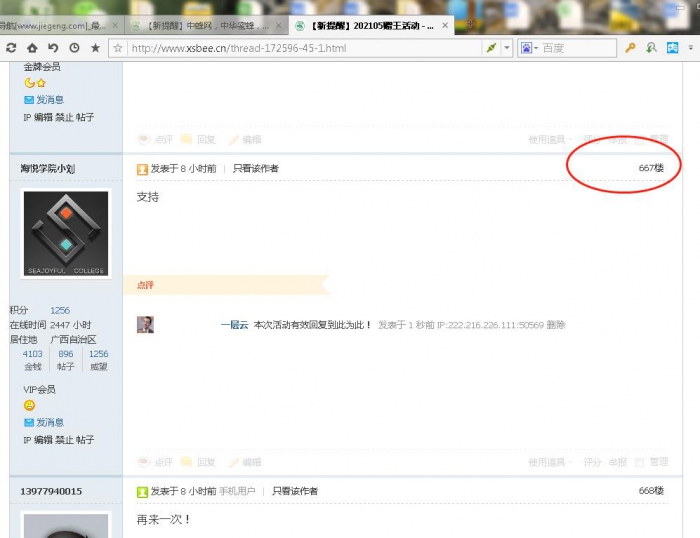Click the browser reload icon

click(x=11, y=47)
